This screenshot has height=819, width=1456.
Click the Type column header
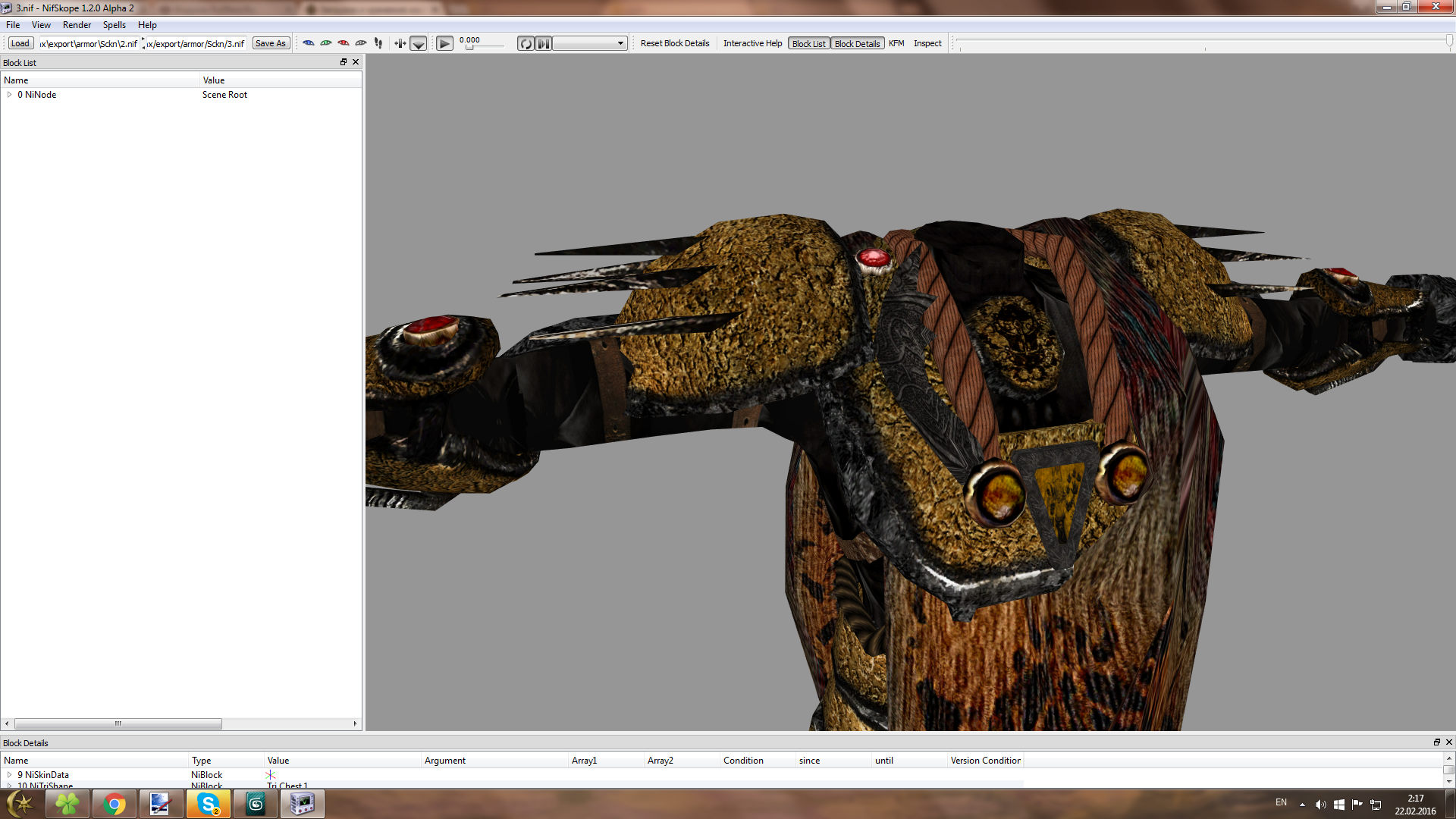[226, 761]
